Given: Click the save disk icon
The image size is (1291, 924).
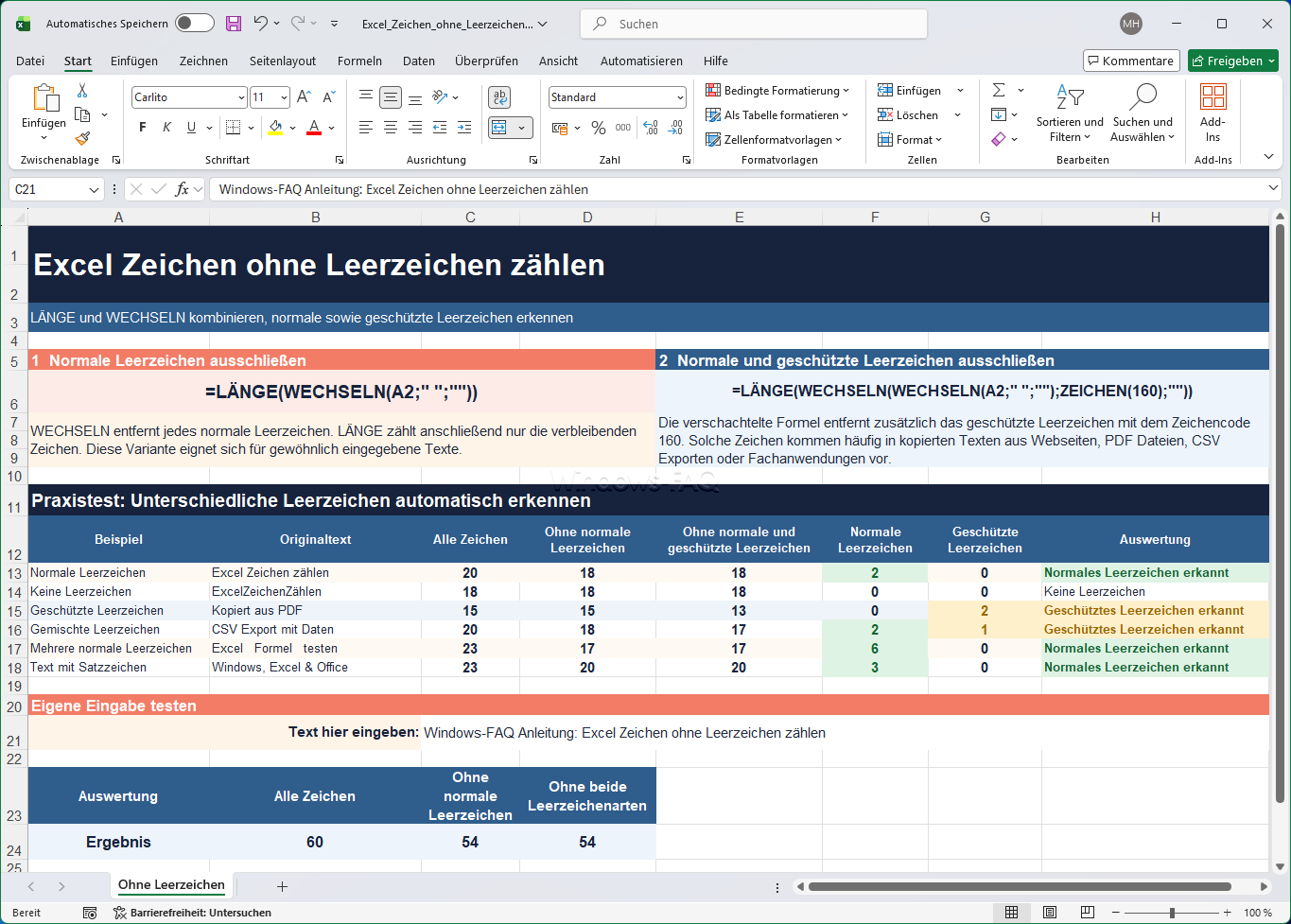Looking at the screenshot, I should click(x=234, y=24).
